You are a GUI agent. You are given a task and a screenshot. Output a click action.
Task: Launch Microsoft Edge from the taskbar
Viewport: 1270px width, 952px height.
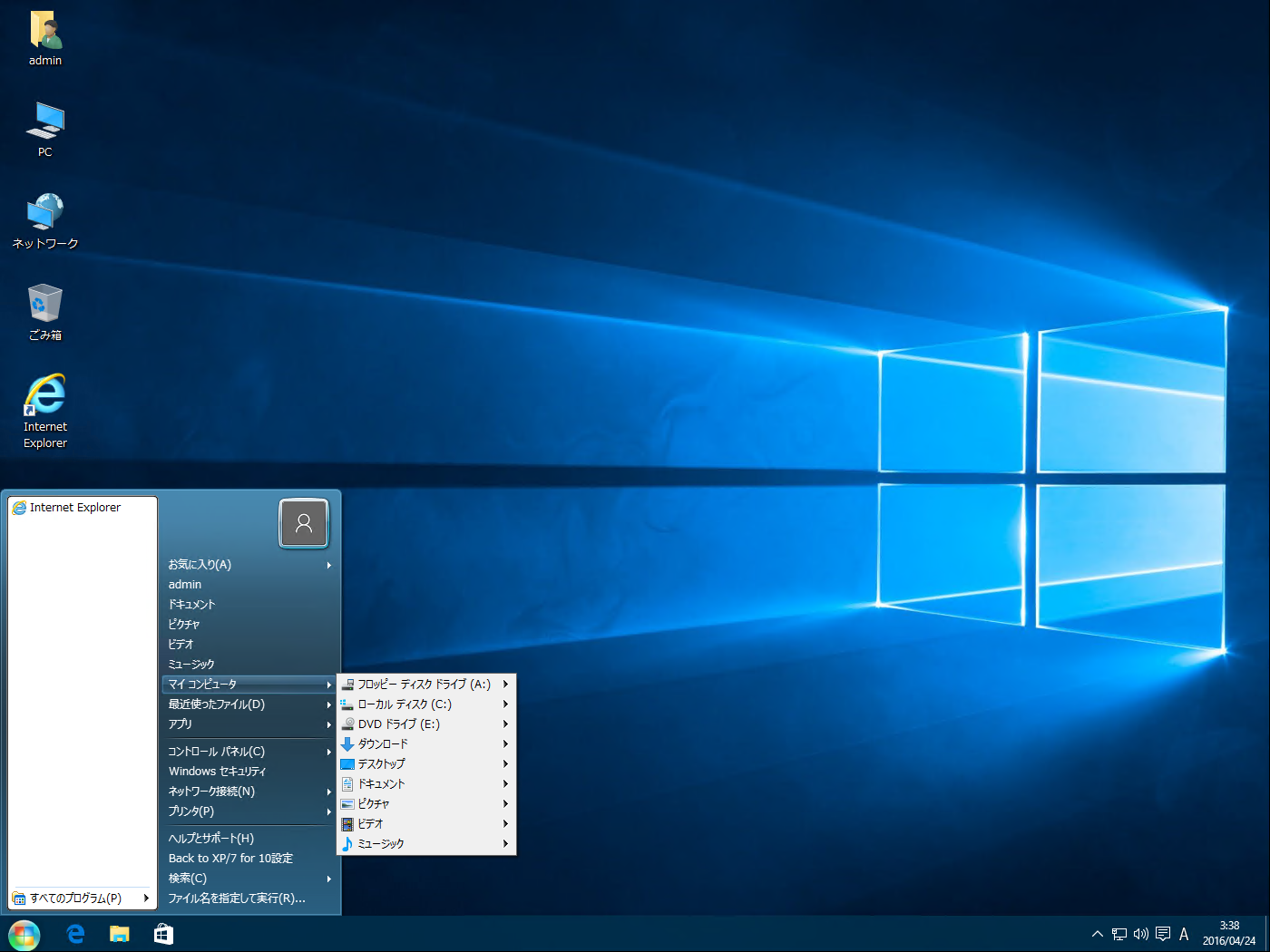(75, 934)
